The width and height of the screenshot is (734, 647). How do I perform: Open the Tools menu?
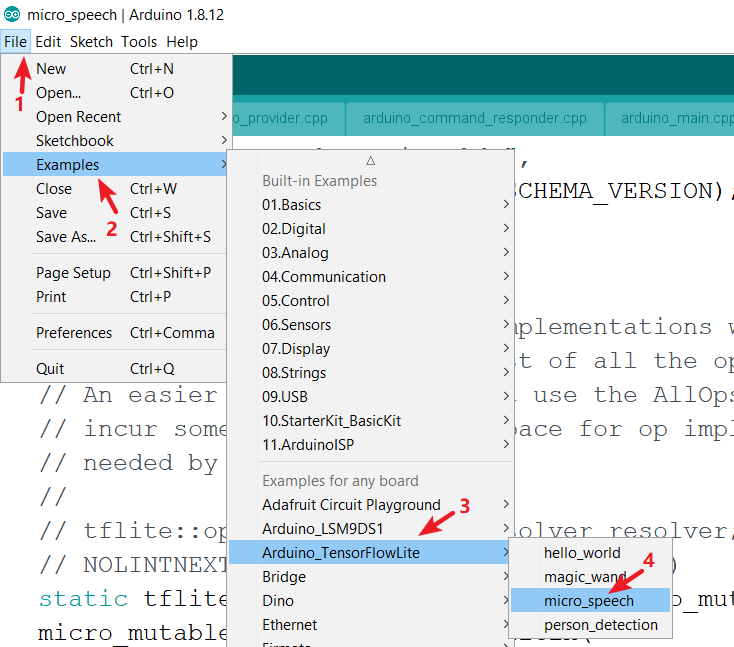(x=139, y=42)
